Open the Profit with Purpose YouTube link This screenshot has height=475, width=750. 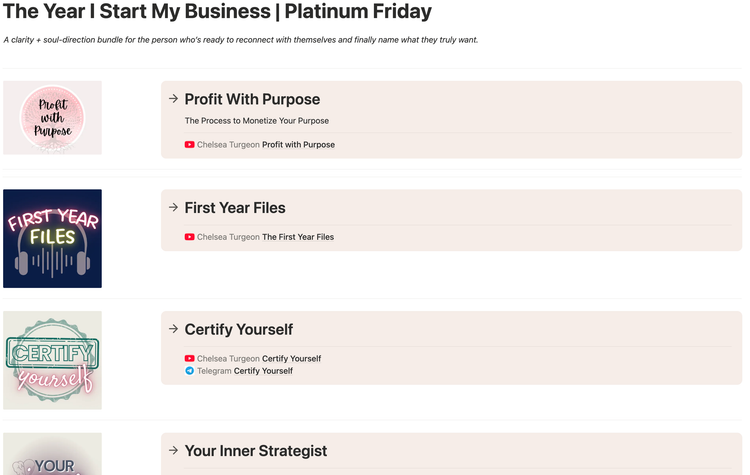tap(298, 145)
